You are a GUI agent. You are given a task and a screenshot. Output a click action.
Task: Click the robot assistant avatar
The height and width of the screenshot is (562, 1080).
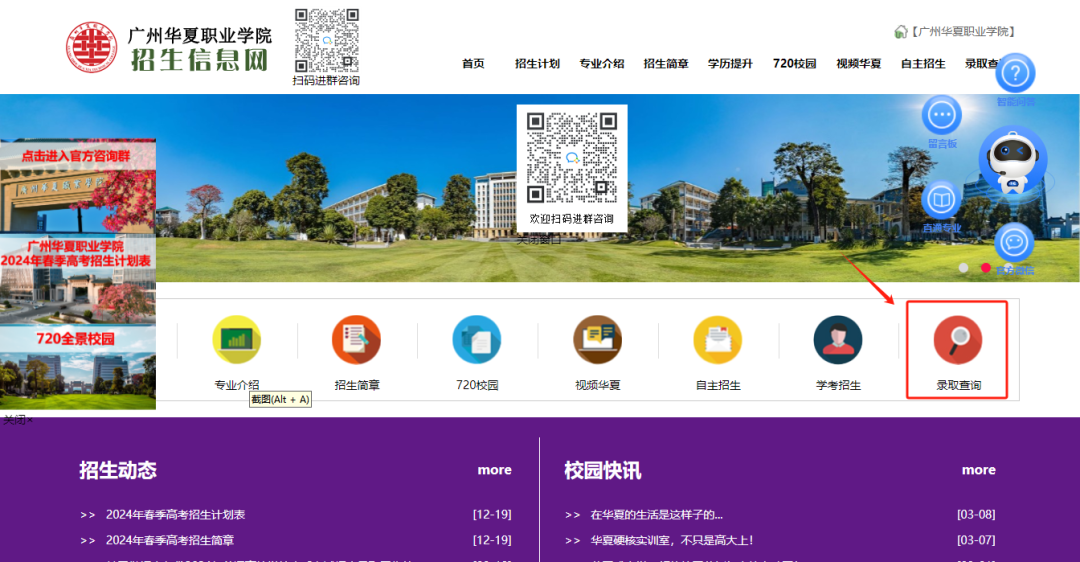click(x=1013, y=162)
